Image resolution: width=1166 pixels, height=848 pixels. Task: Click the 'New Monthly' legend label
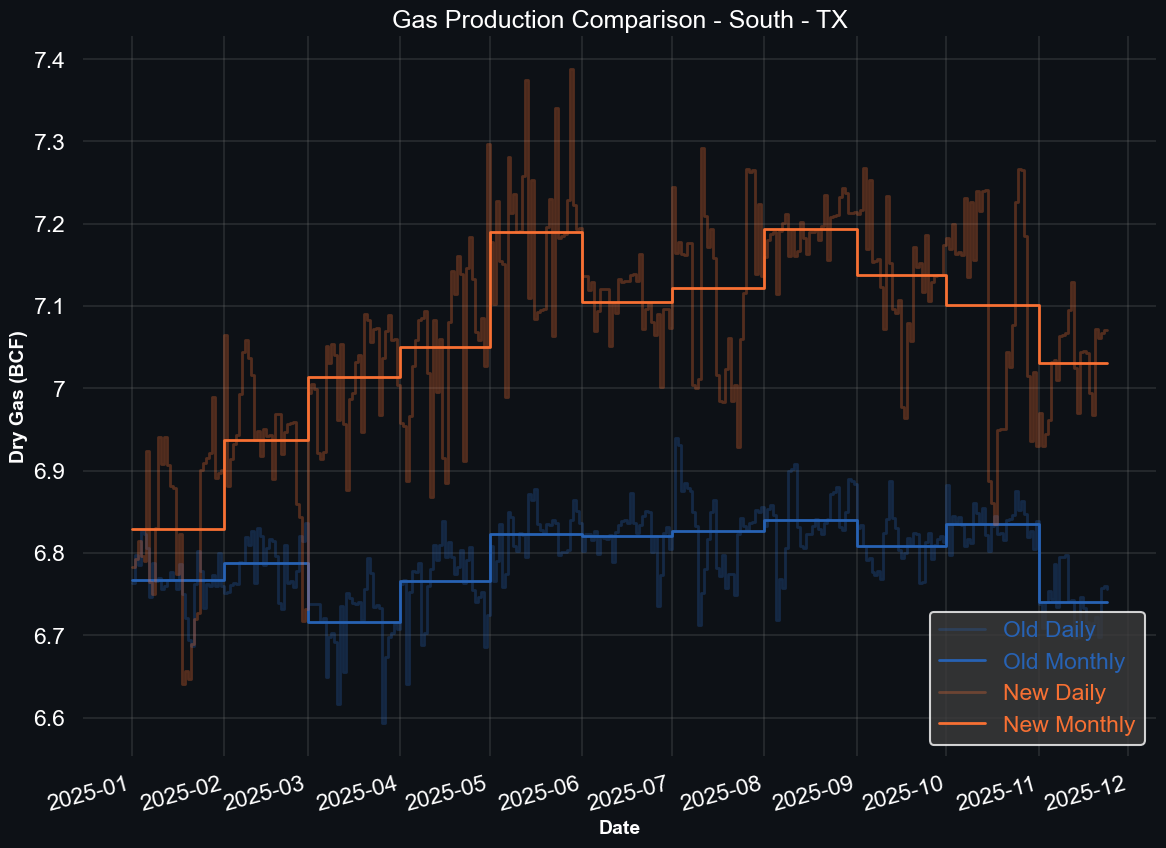coord(1069,724)
